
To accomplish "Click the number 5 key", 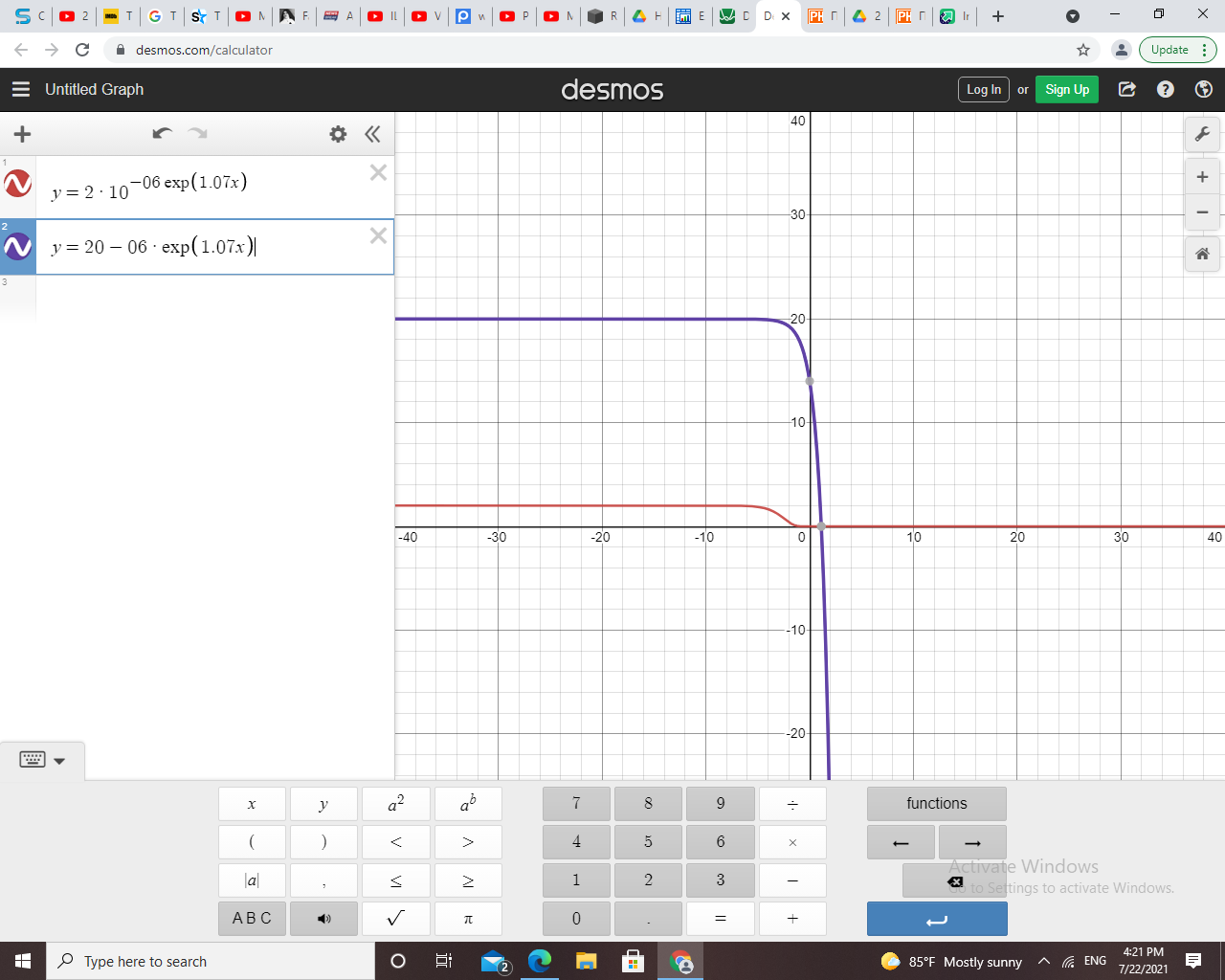I will tap(648, 842).
